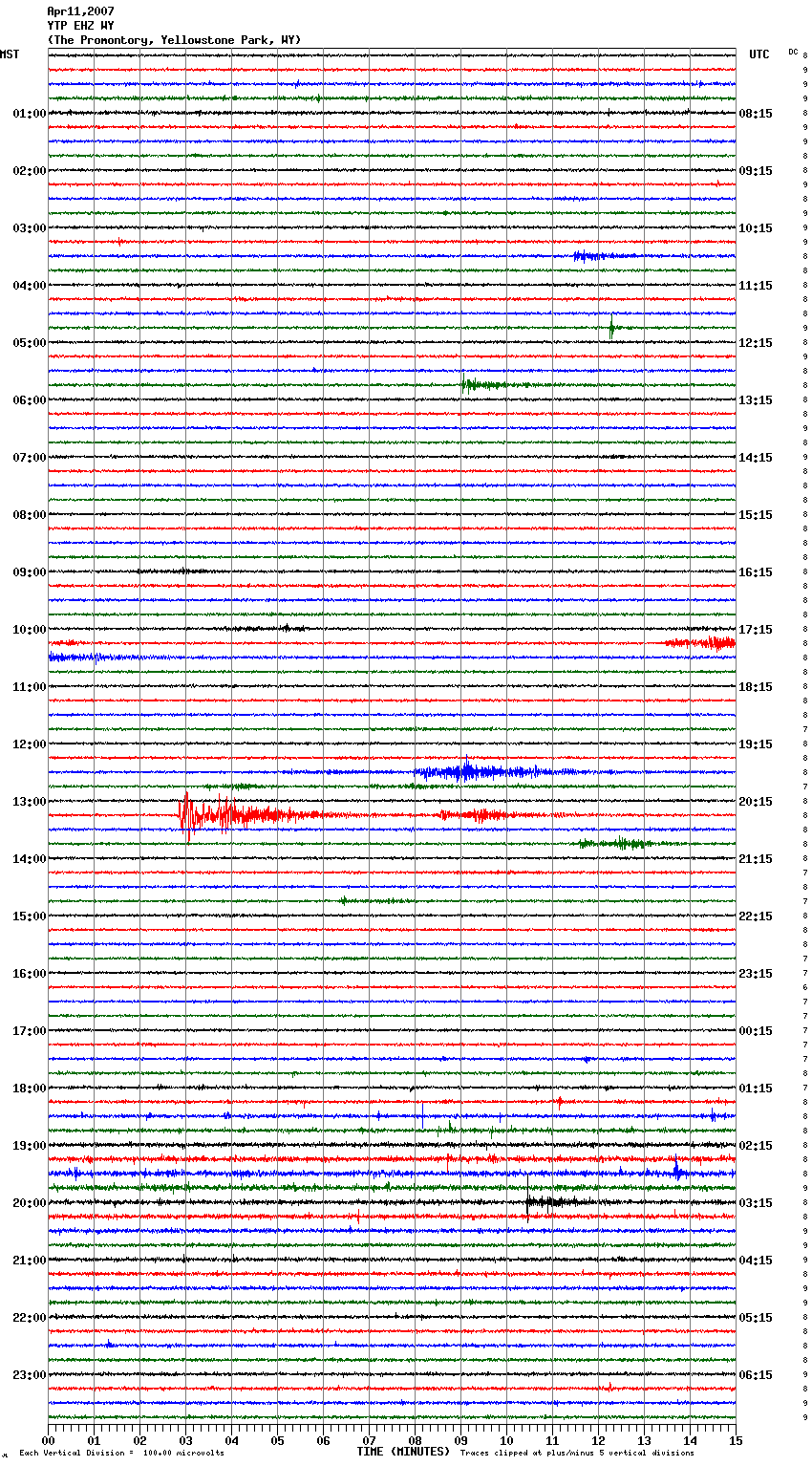Click the "06:00" MST time label
Screen dimensions: 812x1466
pos(30,400)
